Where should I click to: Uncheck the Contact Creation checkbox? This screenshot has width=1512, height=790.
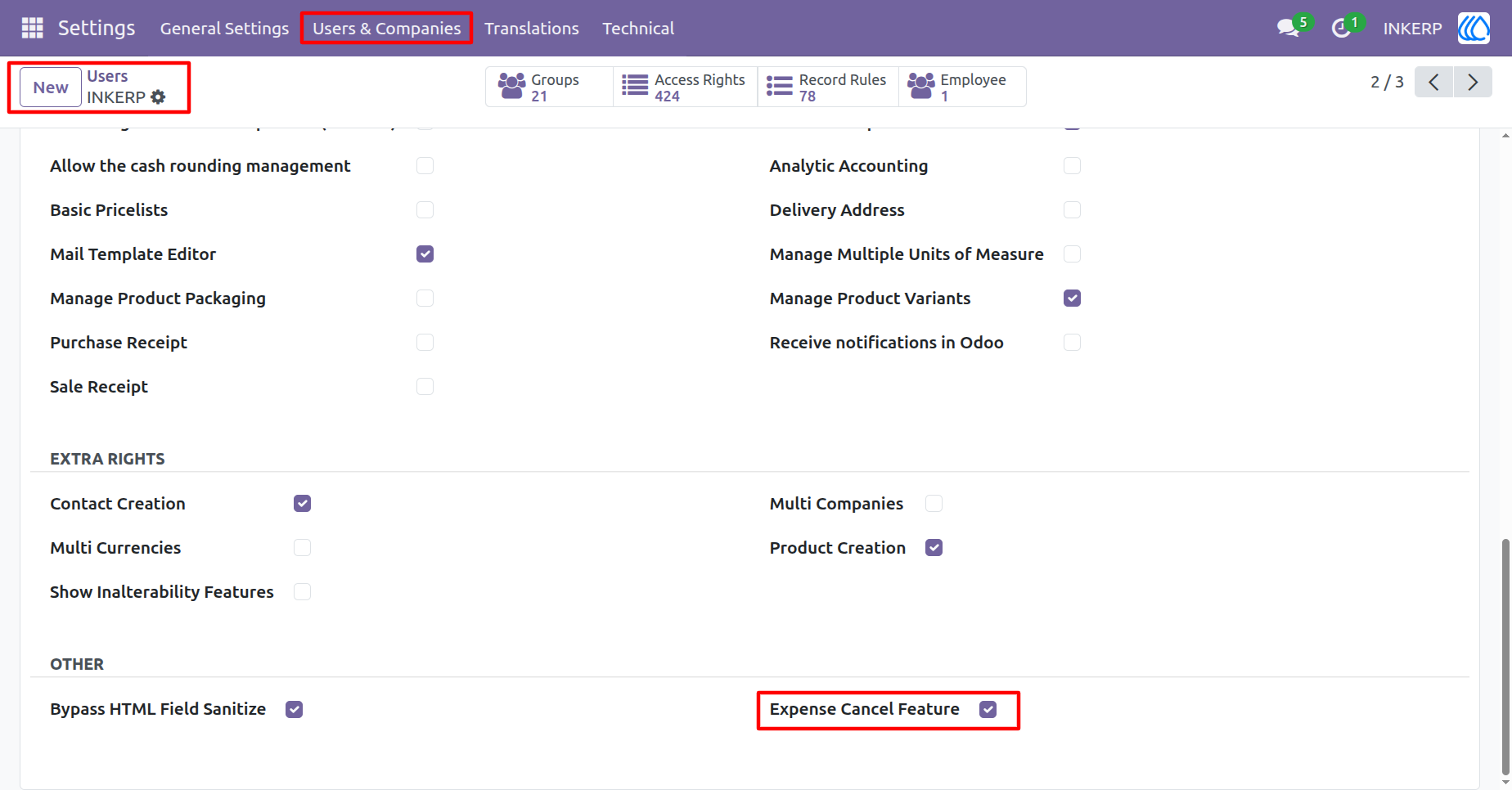pos(302,504)
